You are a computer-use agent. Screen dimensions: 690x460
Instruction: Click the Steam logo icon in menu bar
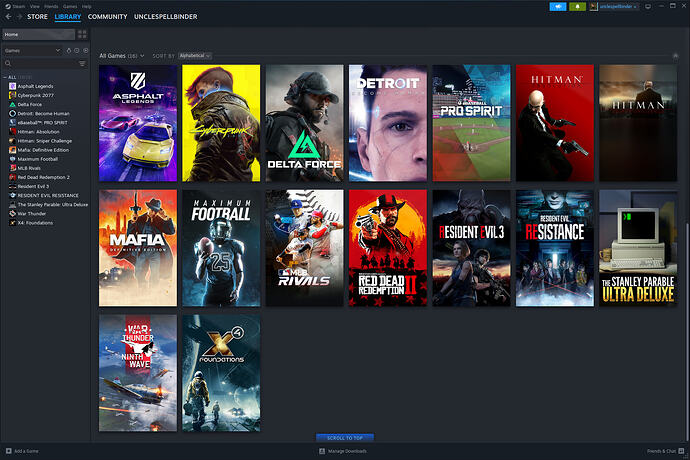tap(8, 7)
